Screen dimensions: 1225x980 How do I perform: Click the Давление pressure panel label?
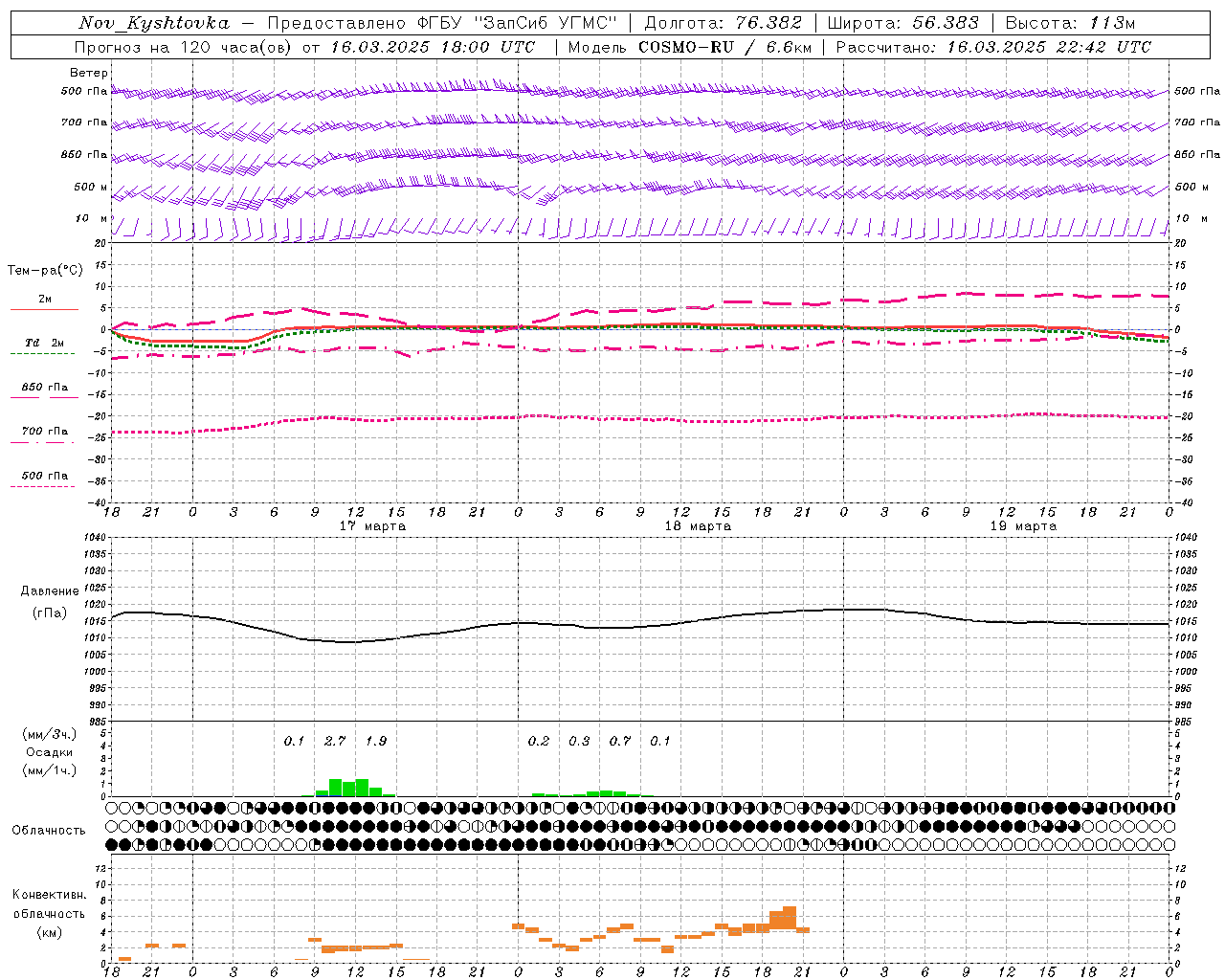(x=50, y=591)
